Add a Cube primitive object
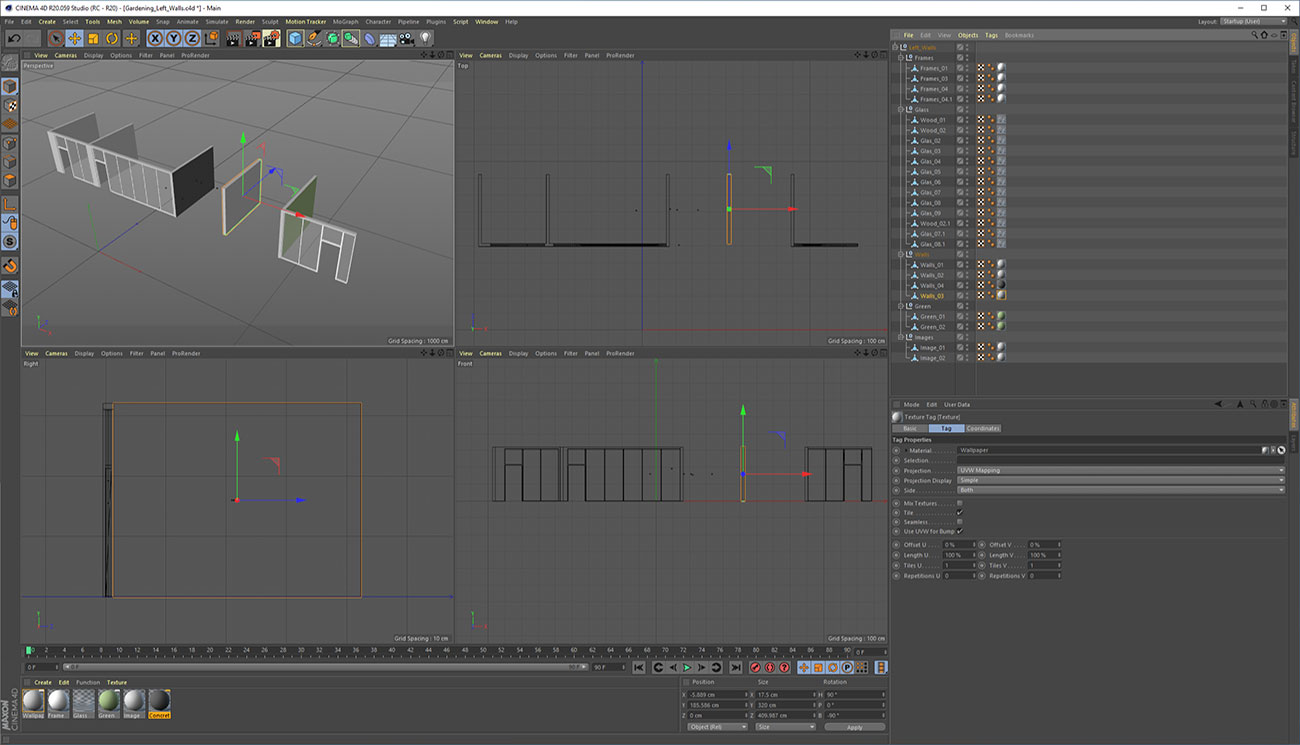 point(295,38)
